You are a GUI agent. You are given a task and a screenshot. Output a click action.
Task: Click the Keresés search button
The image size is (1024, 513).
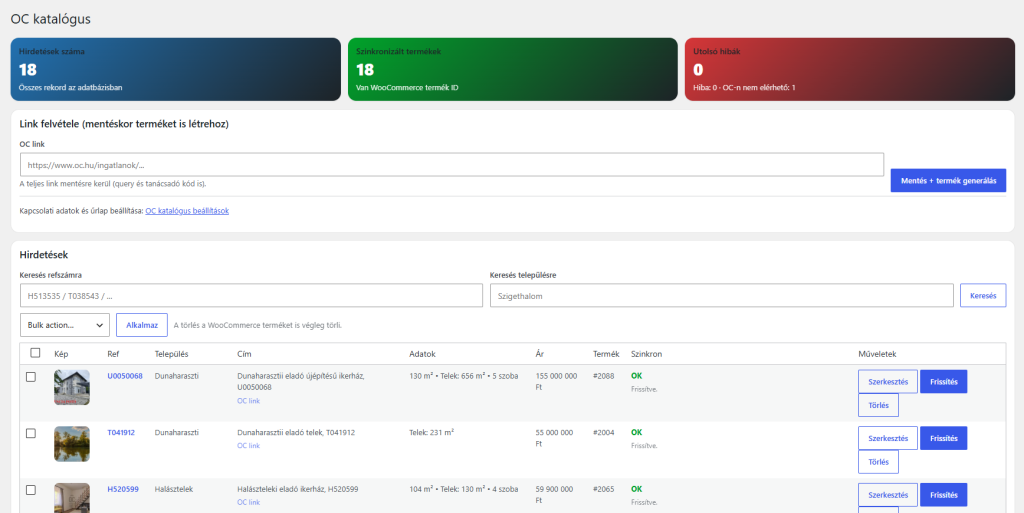click(983, 296)
